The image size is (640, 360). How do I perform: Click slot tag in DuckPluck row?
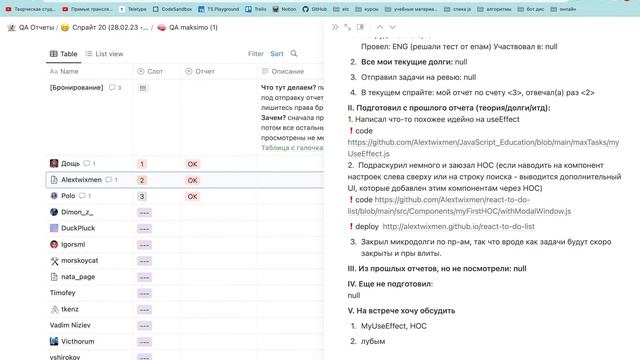(x=144, y=229)
